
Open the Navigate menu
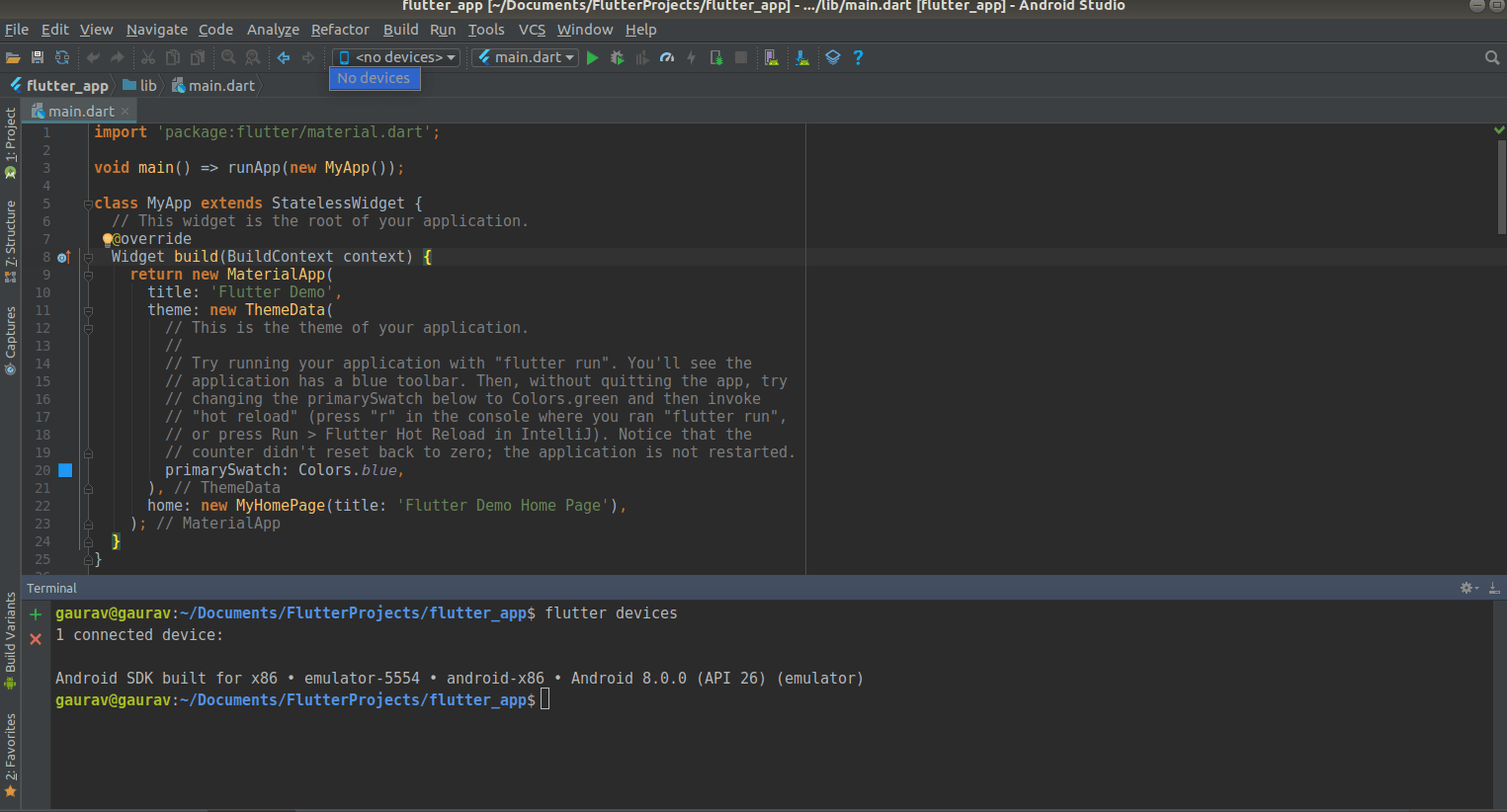[157, 30]
